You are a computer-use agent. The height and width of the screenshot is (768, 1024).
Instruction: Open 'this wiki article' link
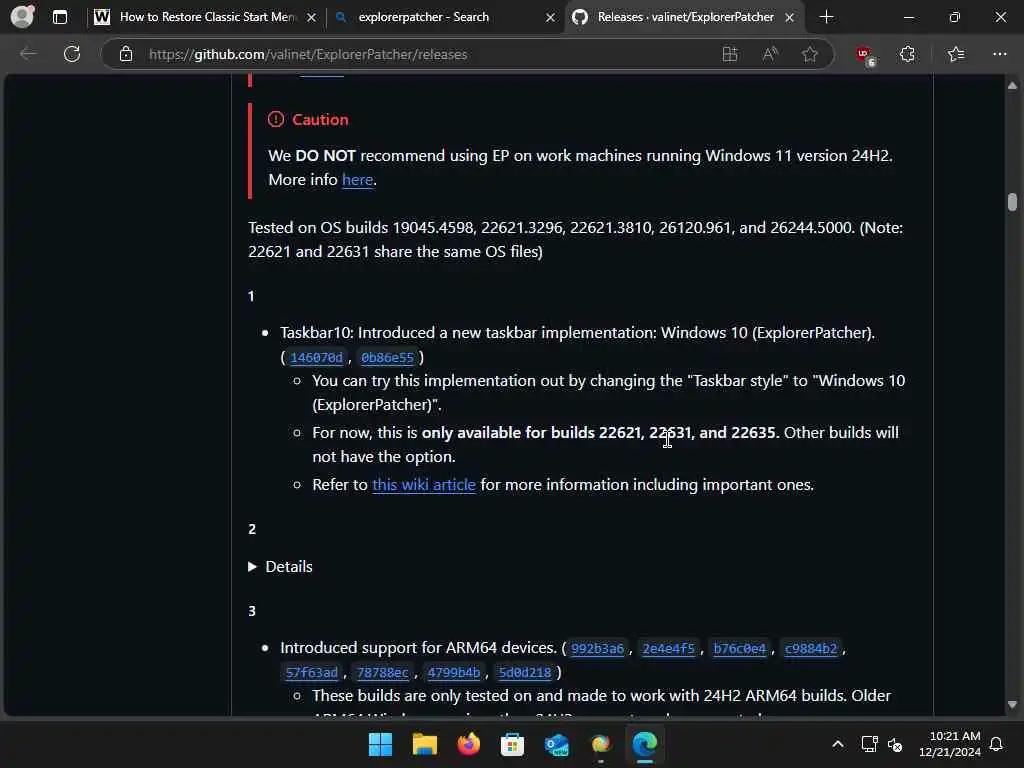424,485
